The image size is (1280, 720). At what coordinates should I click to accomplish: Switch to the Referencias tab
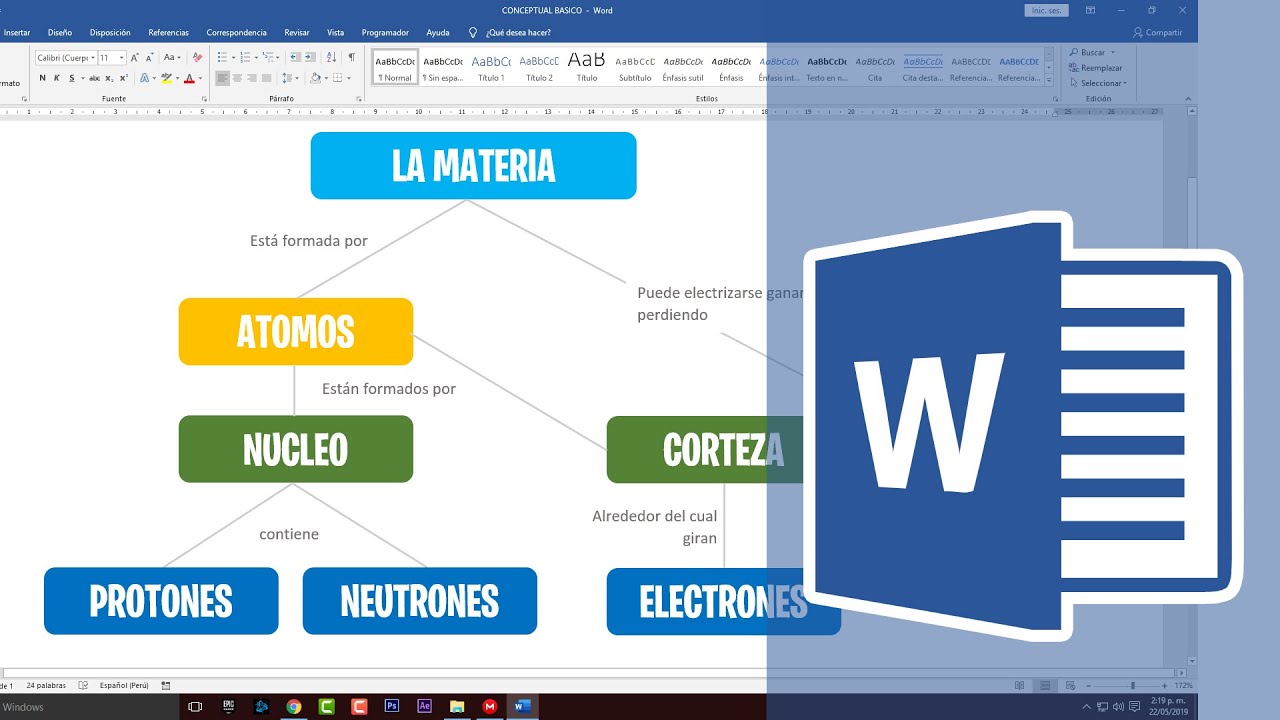tap(168, 32)
